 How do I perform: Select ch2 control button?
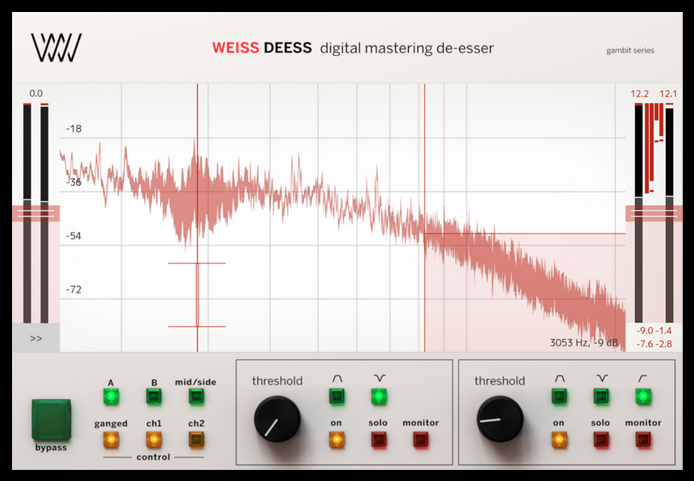(195, 439)
